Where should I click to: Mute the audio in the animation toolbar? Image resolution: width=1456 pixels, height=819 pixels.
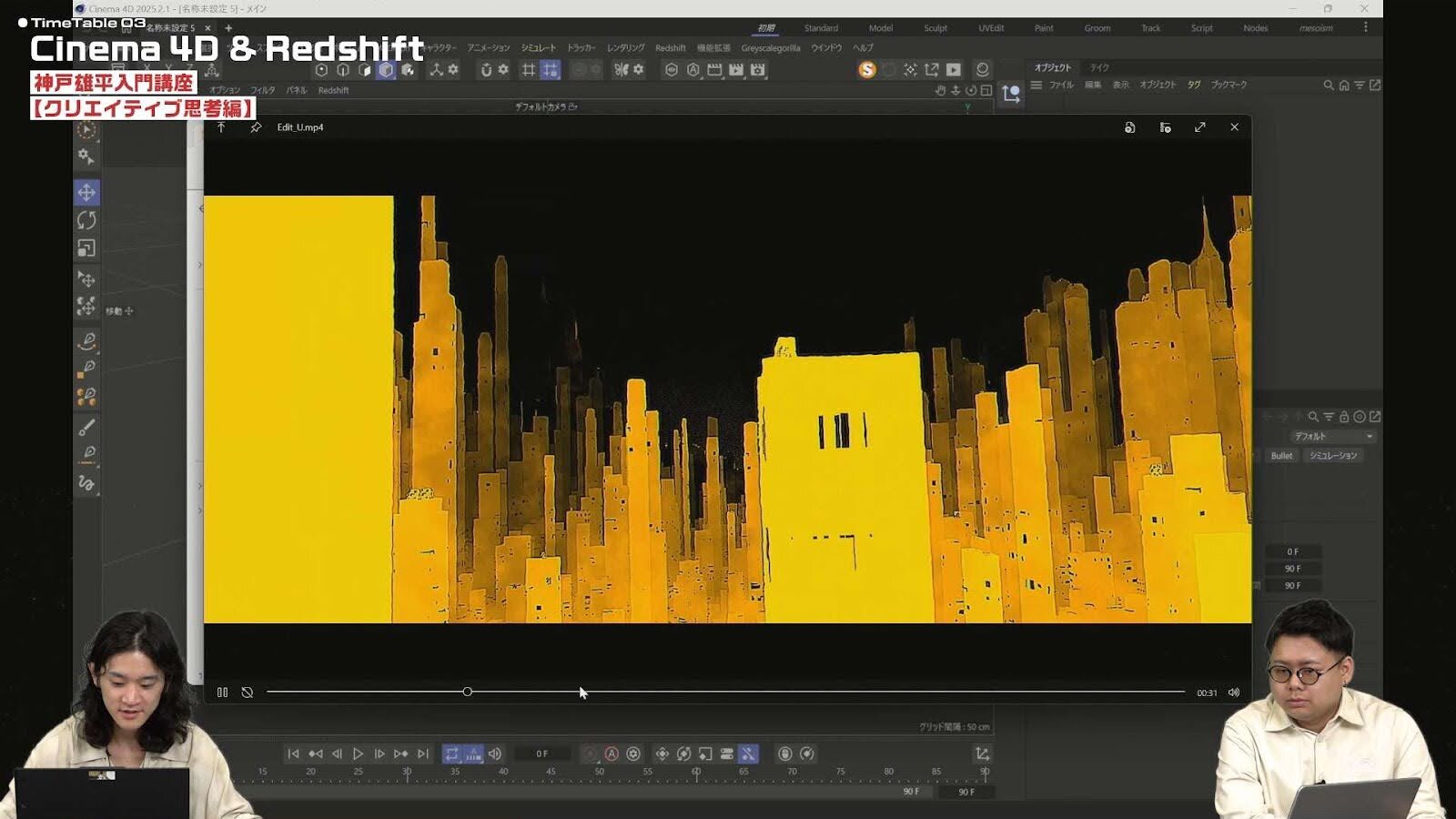pos(495,753)
